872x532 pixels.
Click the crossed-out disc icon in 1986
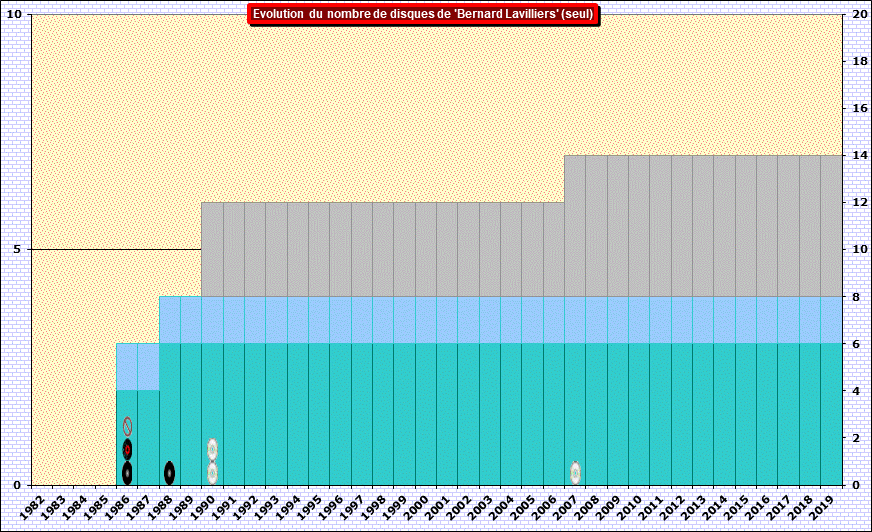[127, 426]
